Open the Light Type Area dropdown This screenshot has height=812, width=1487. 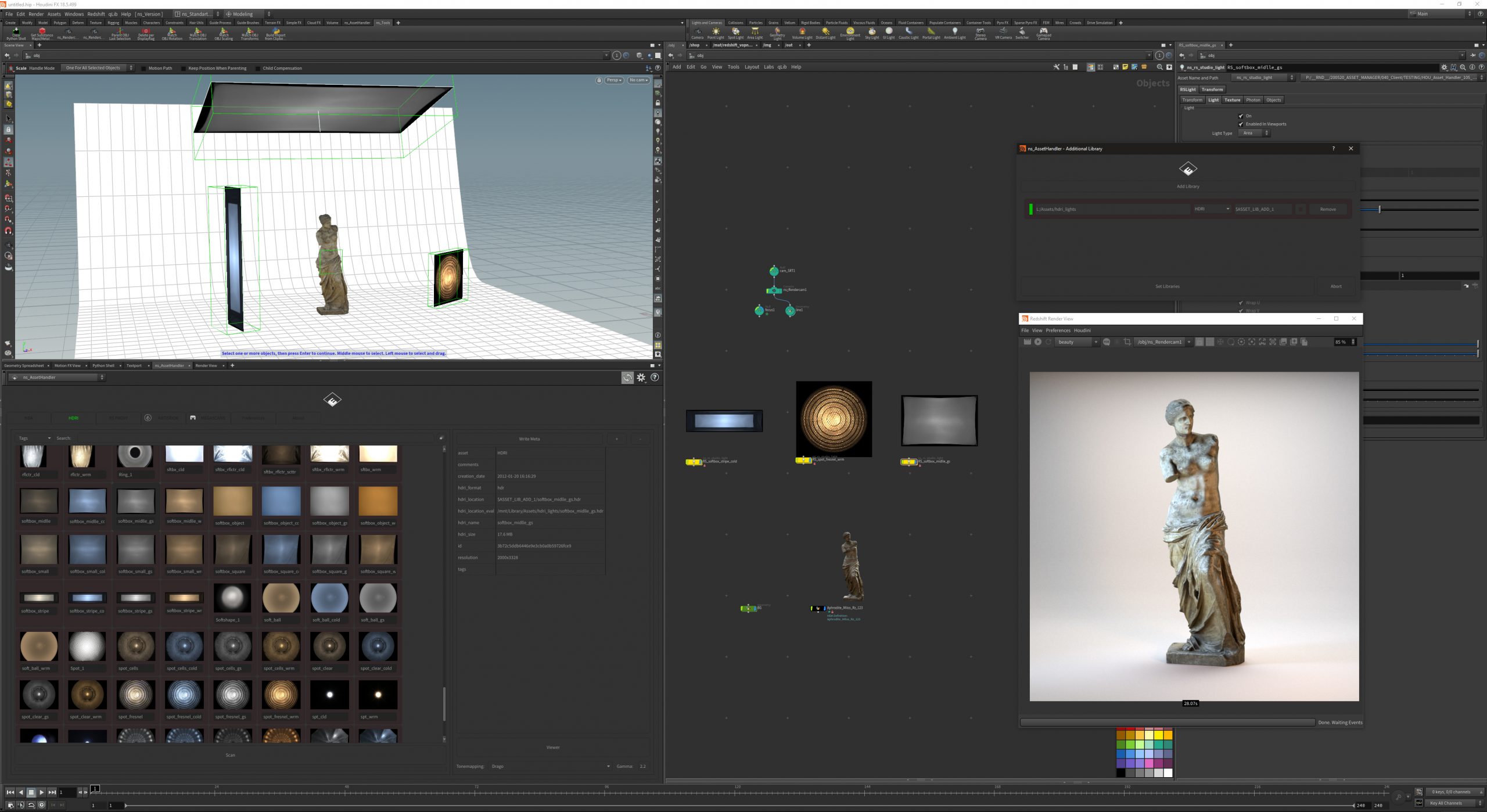pyautogui.click(x=1253, y=133)
